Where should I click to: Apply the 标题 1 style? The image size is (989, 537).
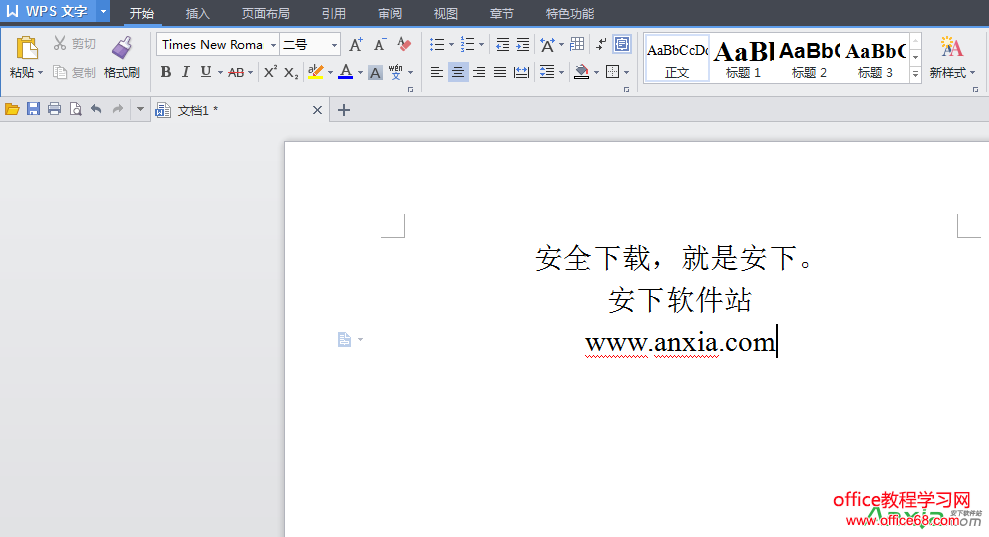(x=743, y=59)
